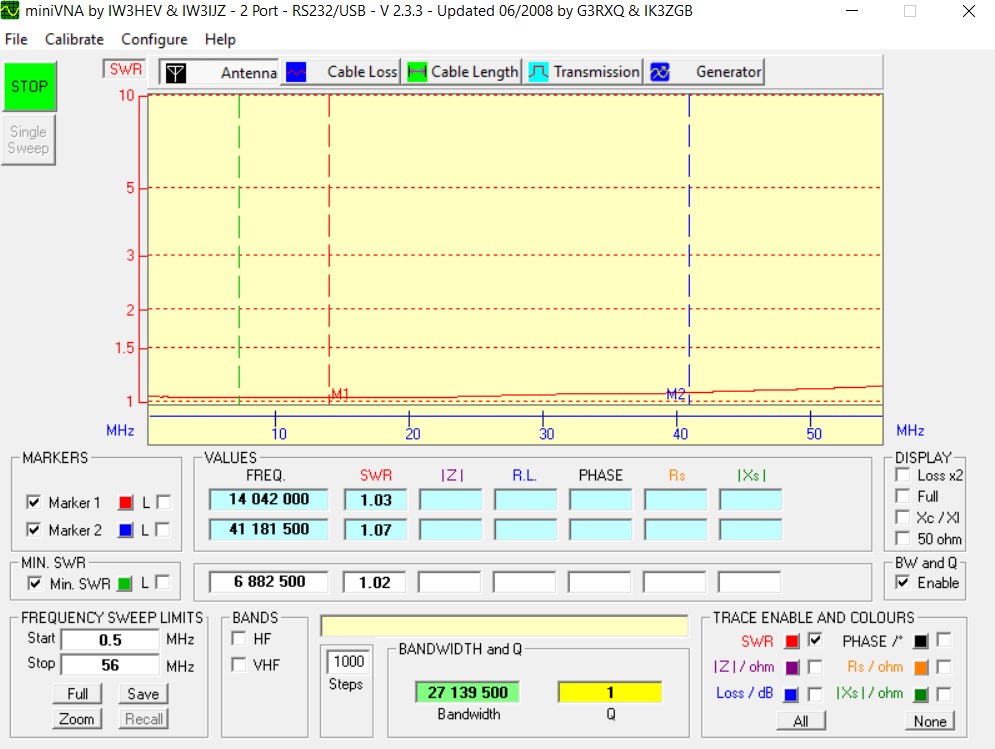Select the Antenna mode icon
995x749 pixels.
[175, 73]
